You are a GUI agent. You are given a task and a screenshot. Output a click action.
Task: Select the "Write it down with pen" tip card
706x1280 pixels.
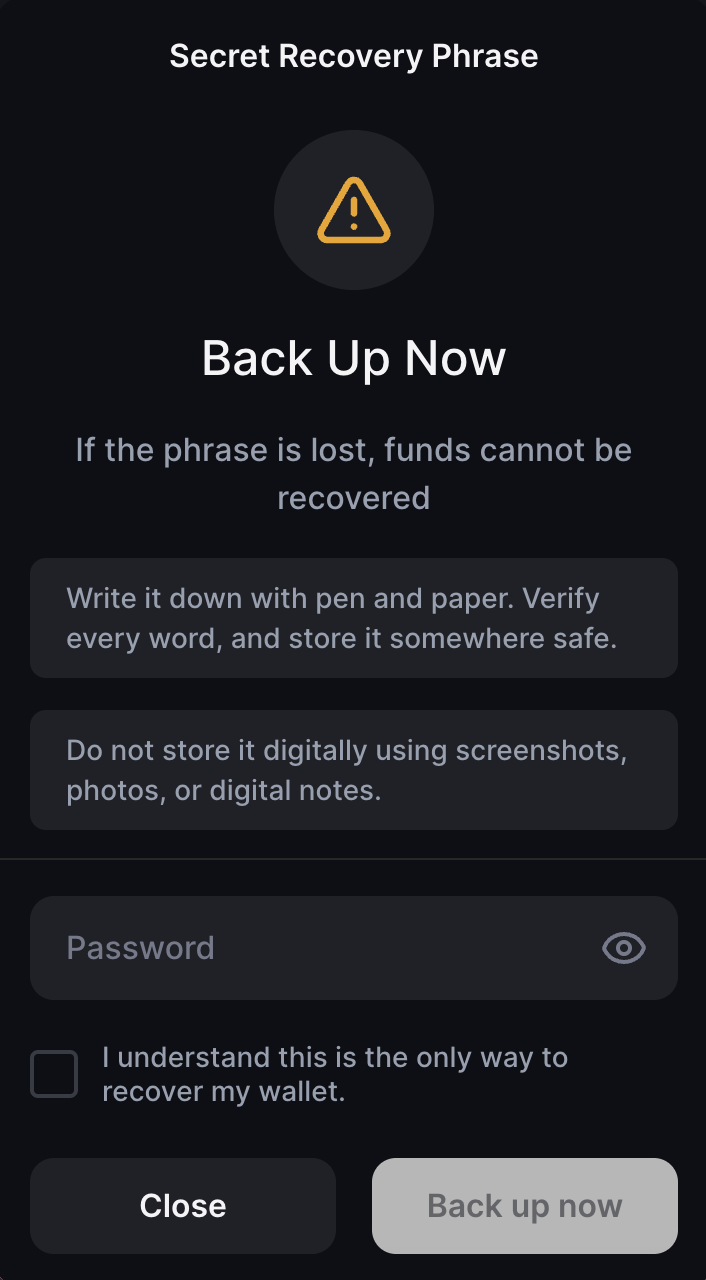pos(354,618)
